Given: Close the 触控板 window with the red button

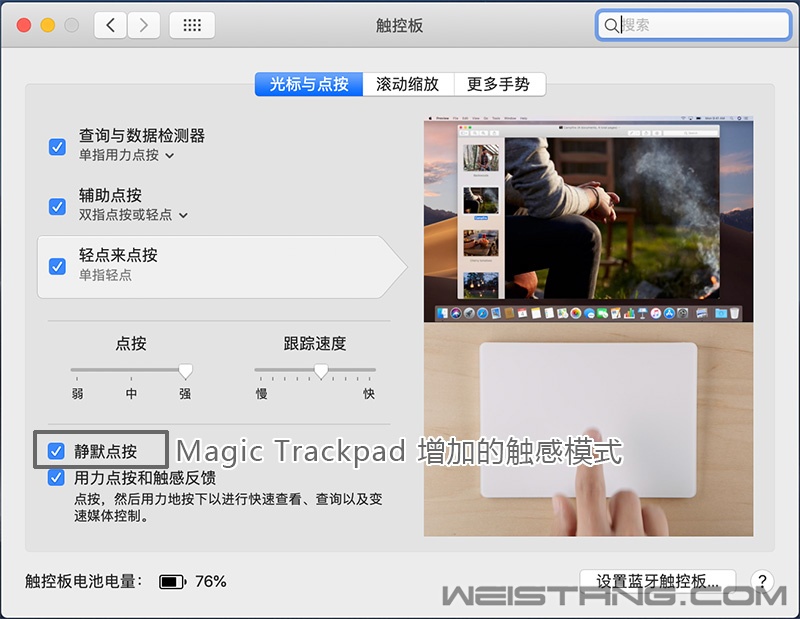Looking at the screenshot, I should pos(24,25).
